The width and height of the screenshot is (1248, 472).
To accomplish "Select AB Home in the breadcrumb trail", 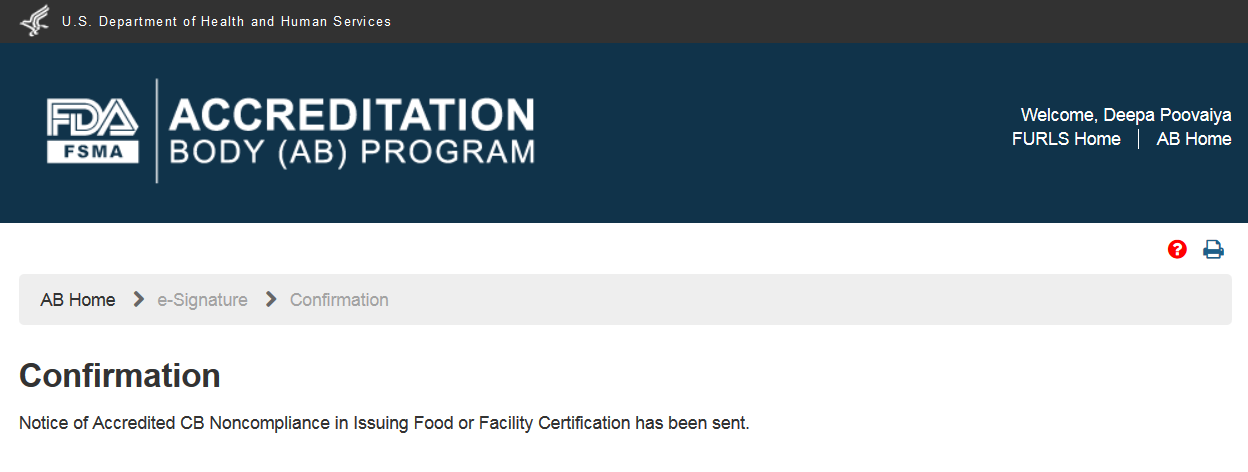I will [78, 300].
